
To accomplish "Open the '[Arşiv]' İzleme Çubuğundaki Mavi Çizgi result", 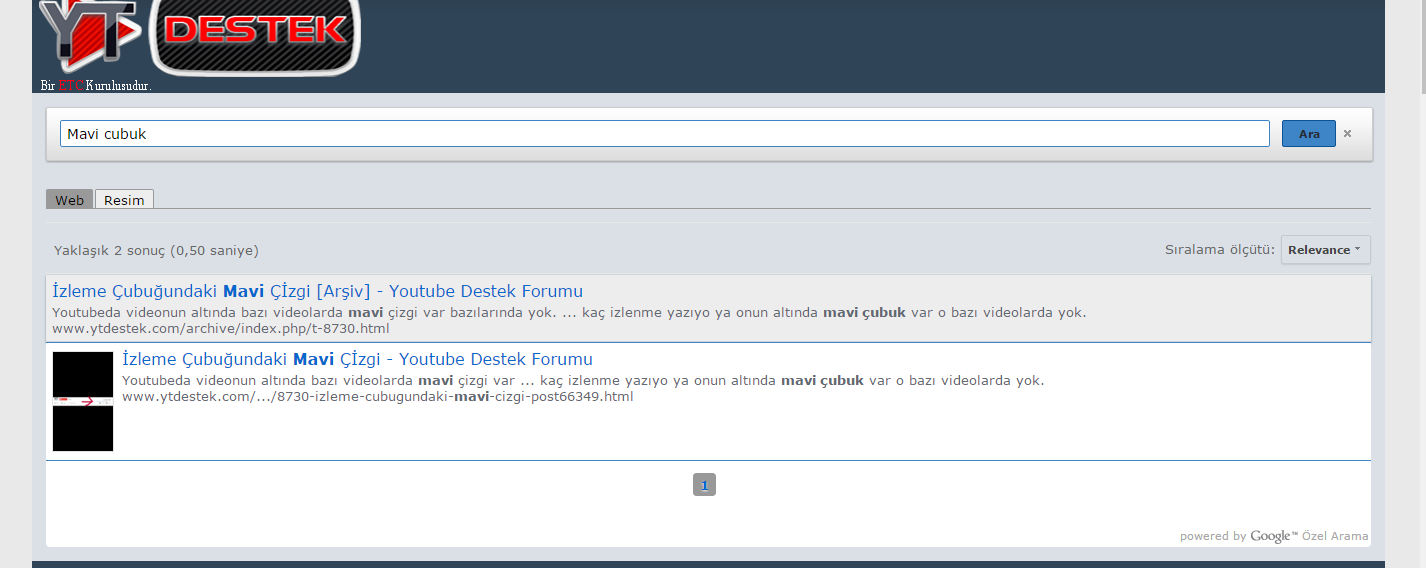I will (317, 291).
